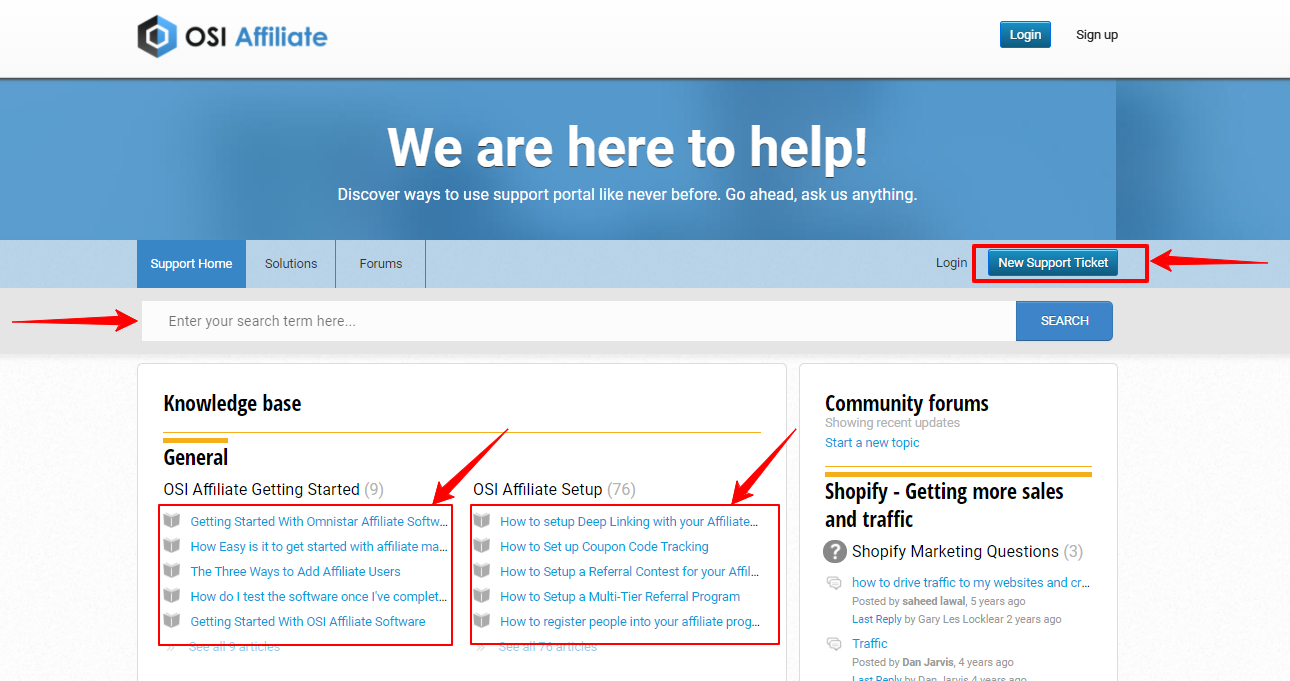Open the Support Home tab
The width and height of the screenshot is (1290, 681).
[x=191, y=264]
